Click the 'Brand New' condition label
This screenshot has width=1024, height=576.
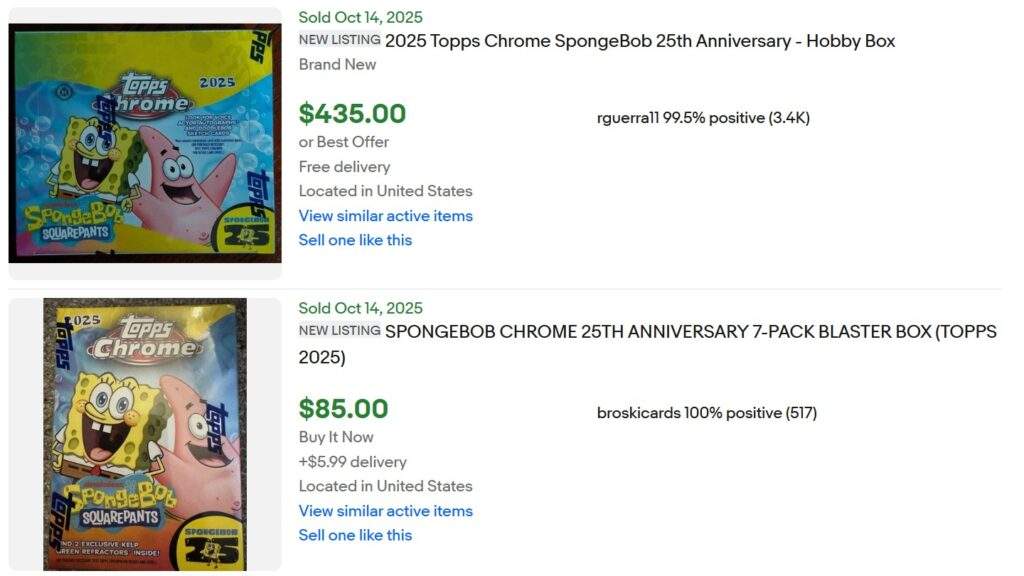[330, 65]
